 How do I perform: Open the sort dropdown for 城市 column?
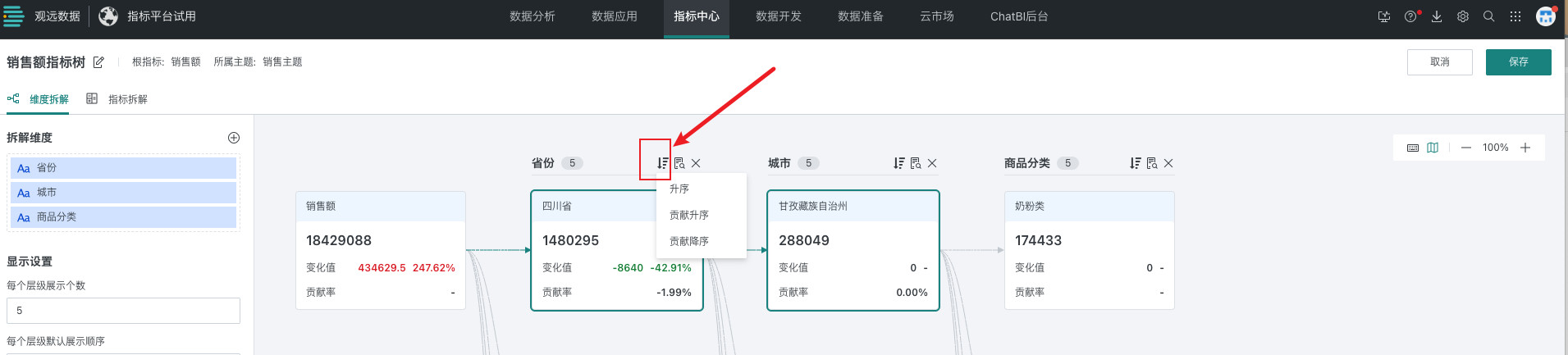coord(899,163)
